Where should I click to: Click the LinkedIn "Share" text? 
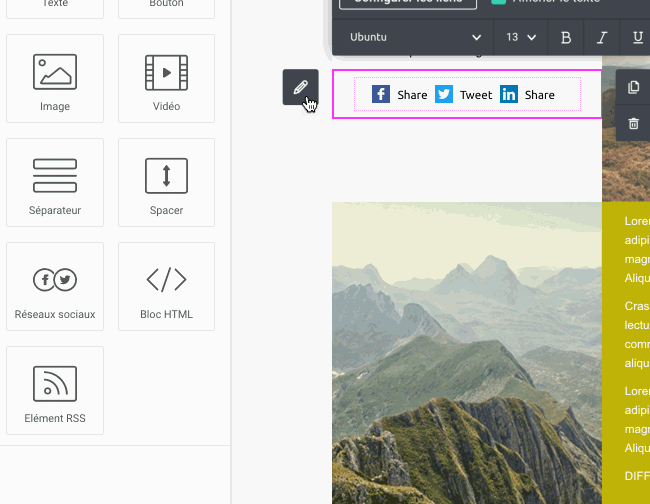[x=539, y=95]
